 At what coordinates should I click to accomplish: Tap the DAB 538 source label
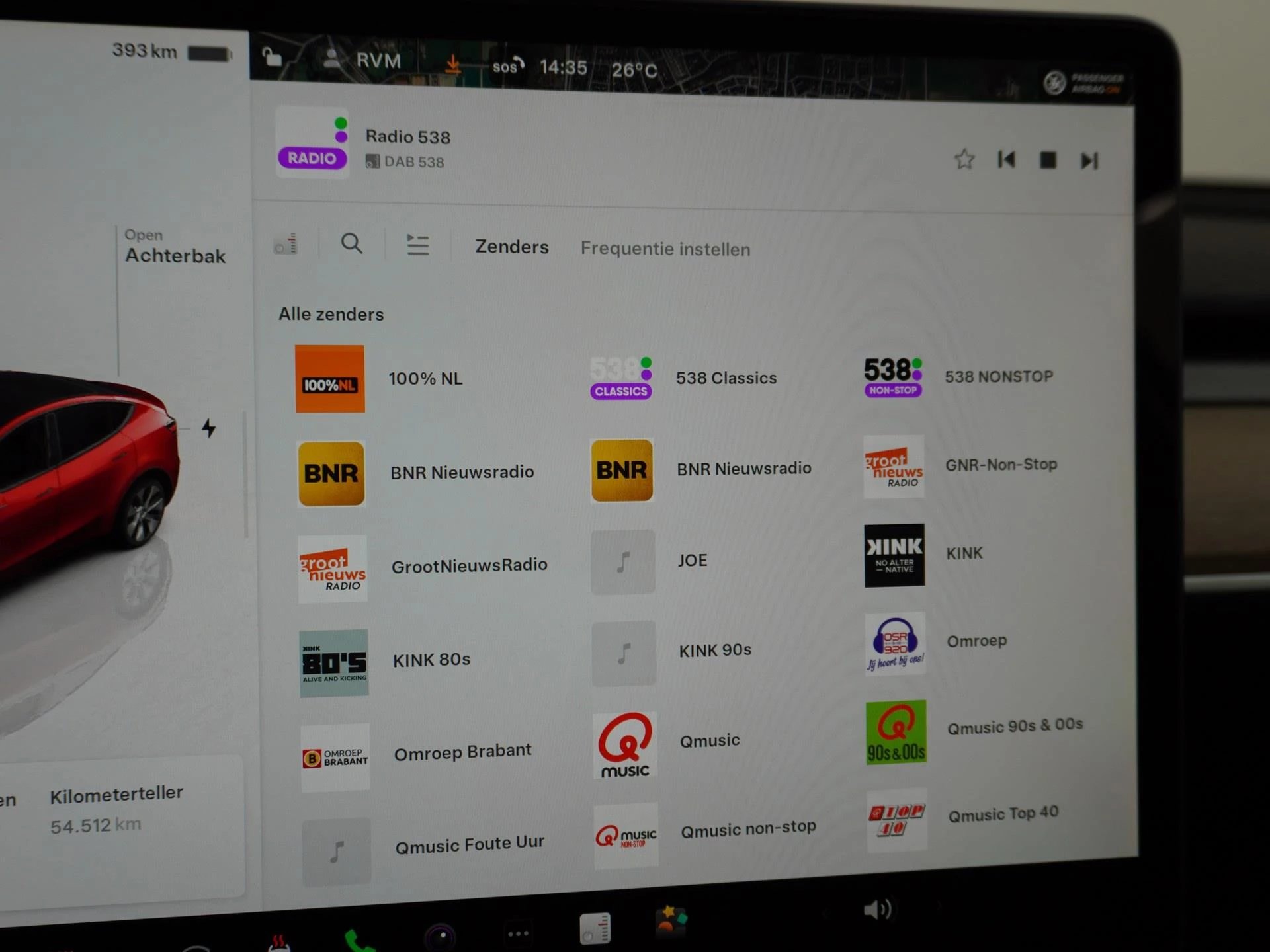click(x=405, y=161)
